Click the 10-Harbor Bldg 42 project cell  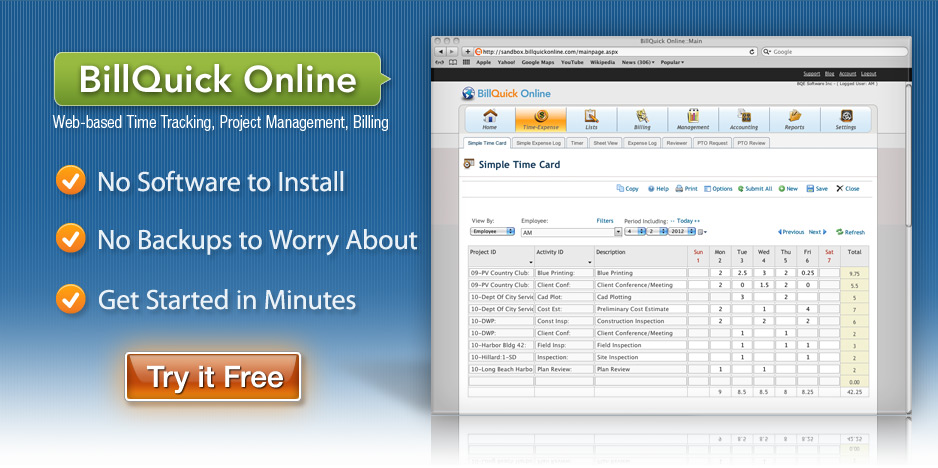point(501,345)
